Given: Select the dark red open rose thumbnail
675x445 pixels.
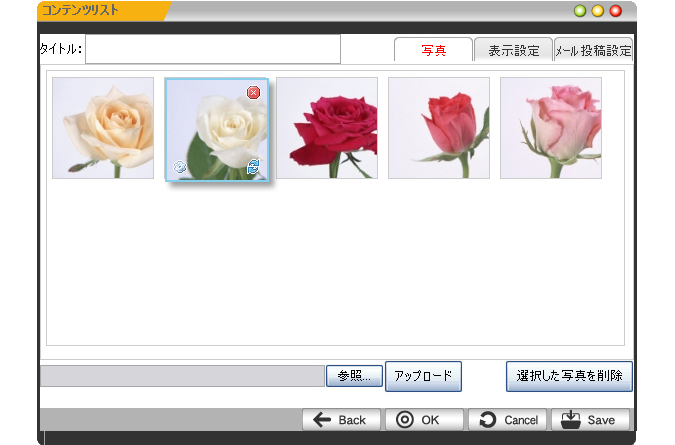Looking at the screenshot, I should [327, 128].
